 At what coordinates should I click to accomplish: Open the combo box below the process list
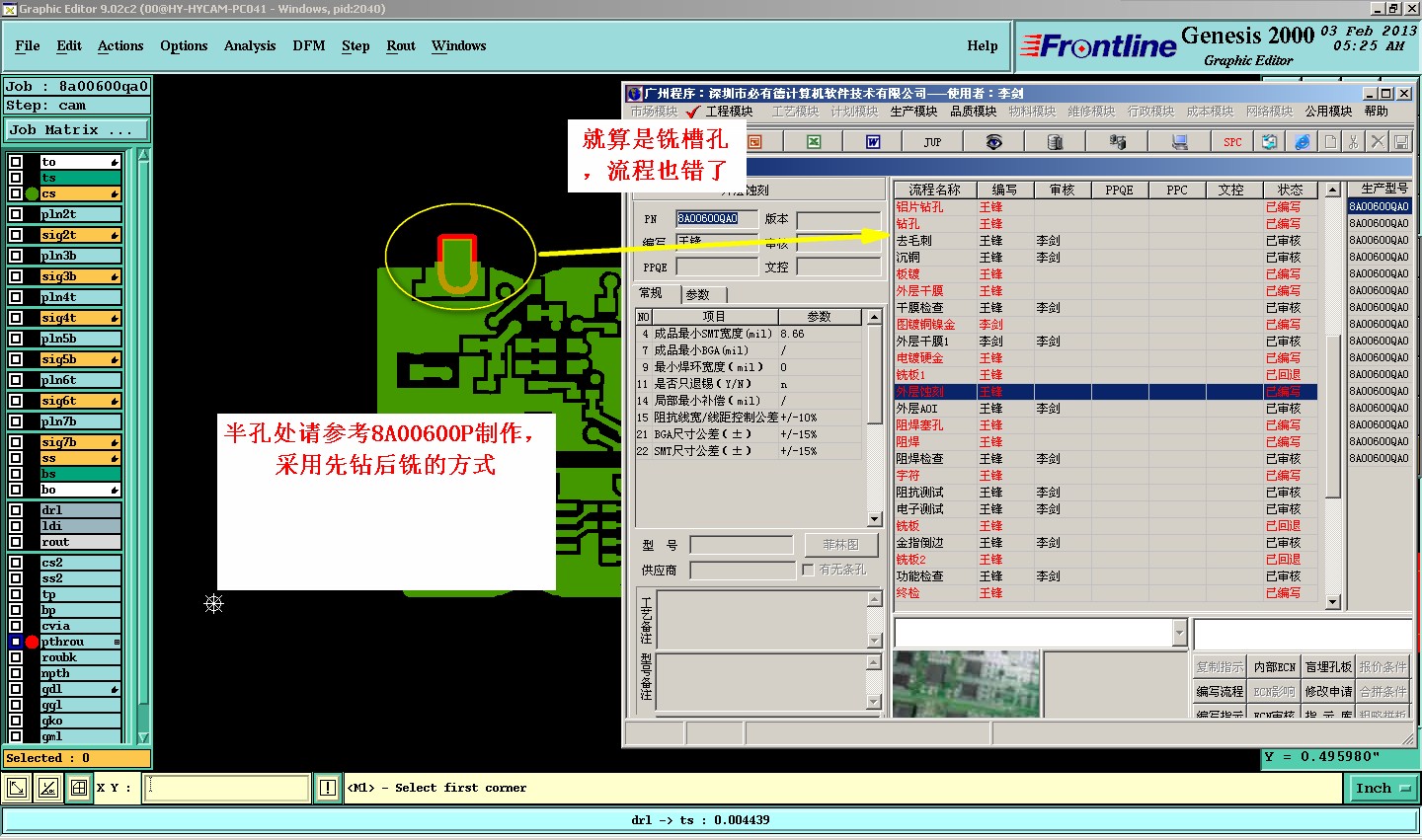[1179, 633]
